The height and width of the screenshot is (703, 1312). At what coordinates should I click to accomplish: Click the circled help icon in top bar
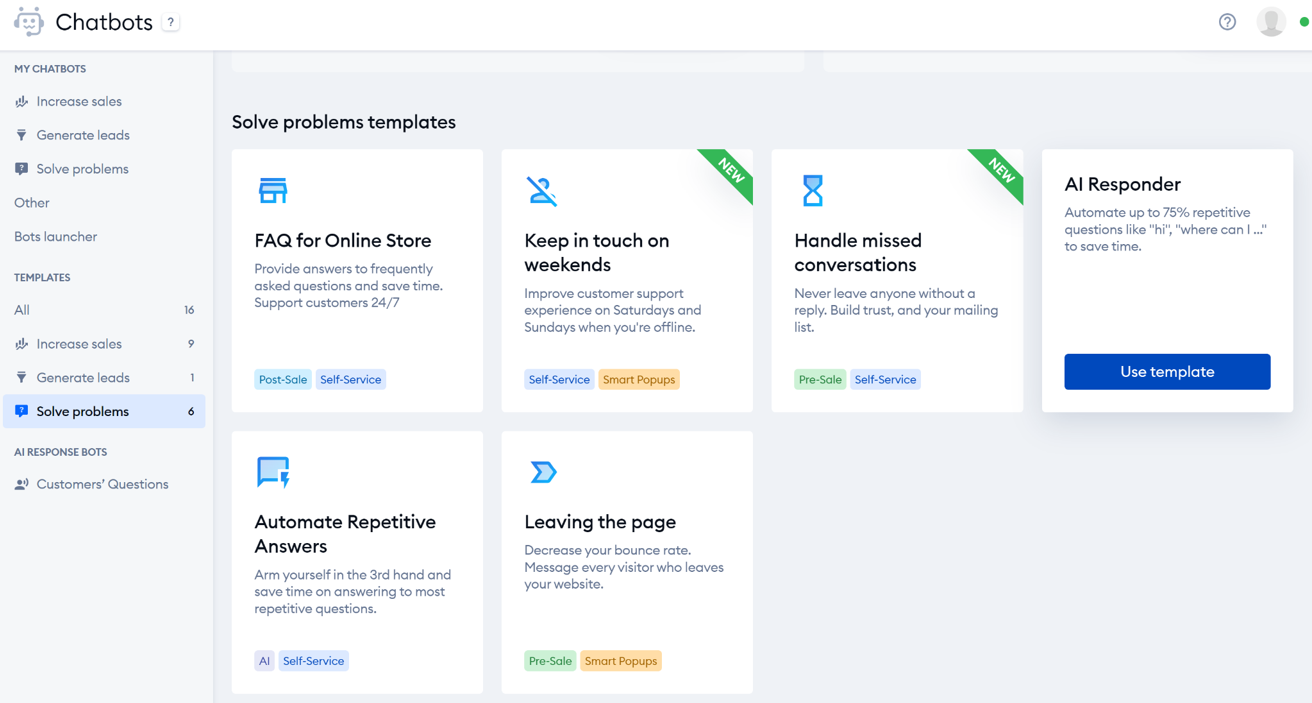1227,22
